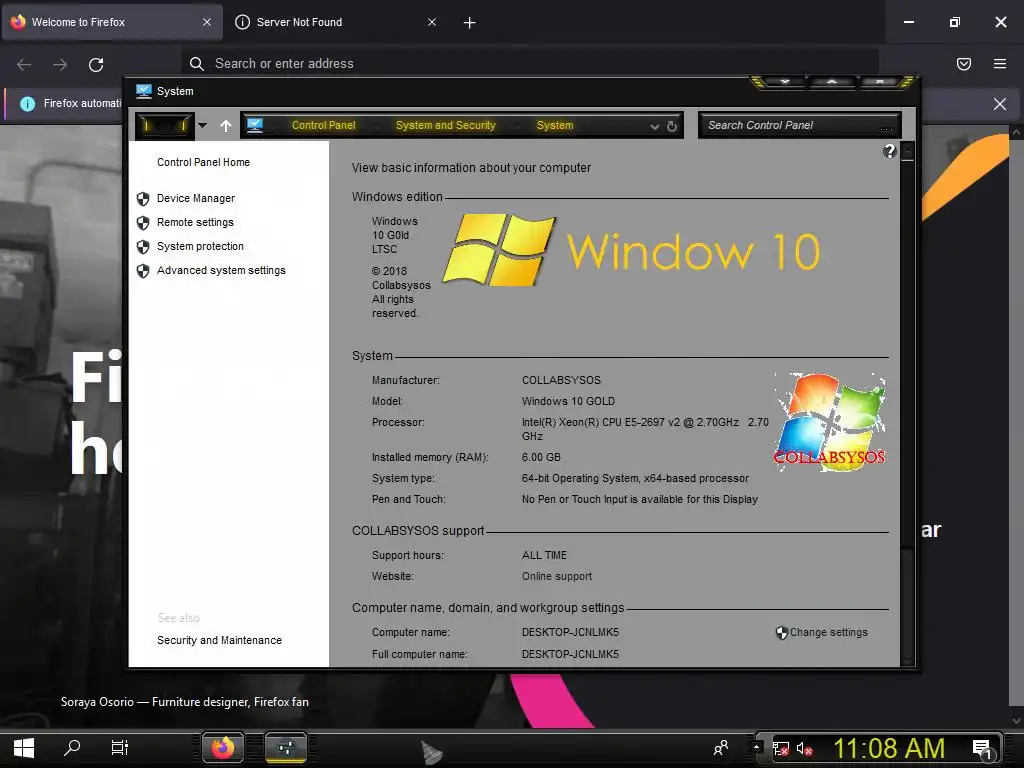Open Advanced system settings

coord(221,270)
